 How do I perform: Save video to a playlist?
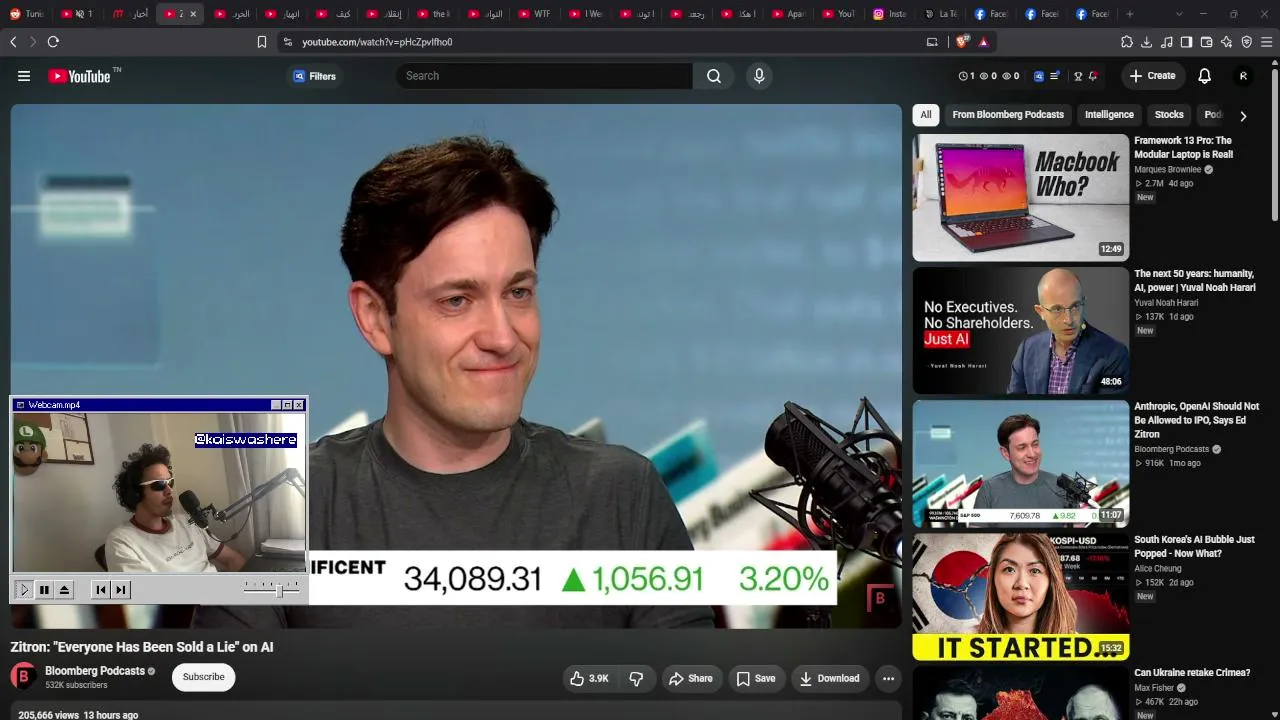click(x=756, y=679)
